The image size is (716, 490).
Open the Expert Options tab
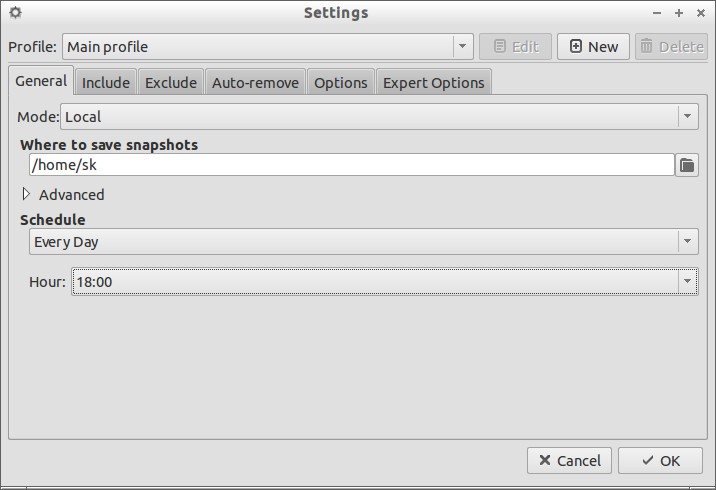(434, 83)
